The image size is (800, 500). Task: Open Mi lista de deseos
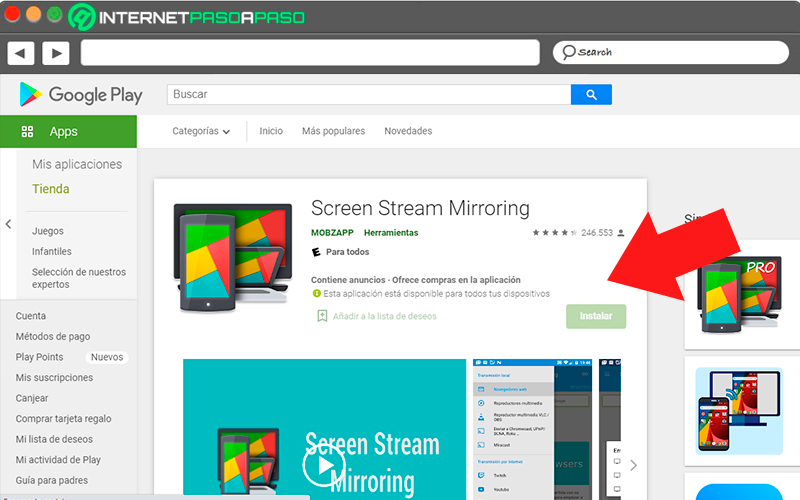click(54, 439)
